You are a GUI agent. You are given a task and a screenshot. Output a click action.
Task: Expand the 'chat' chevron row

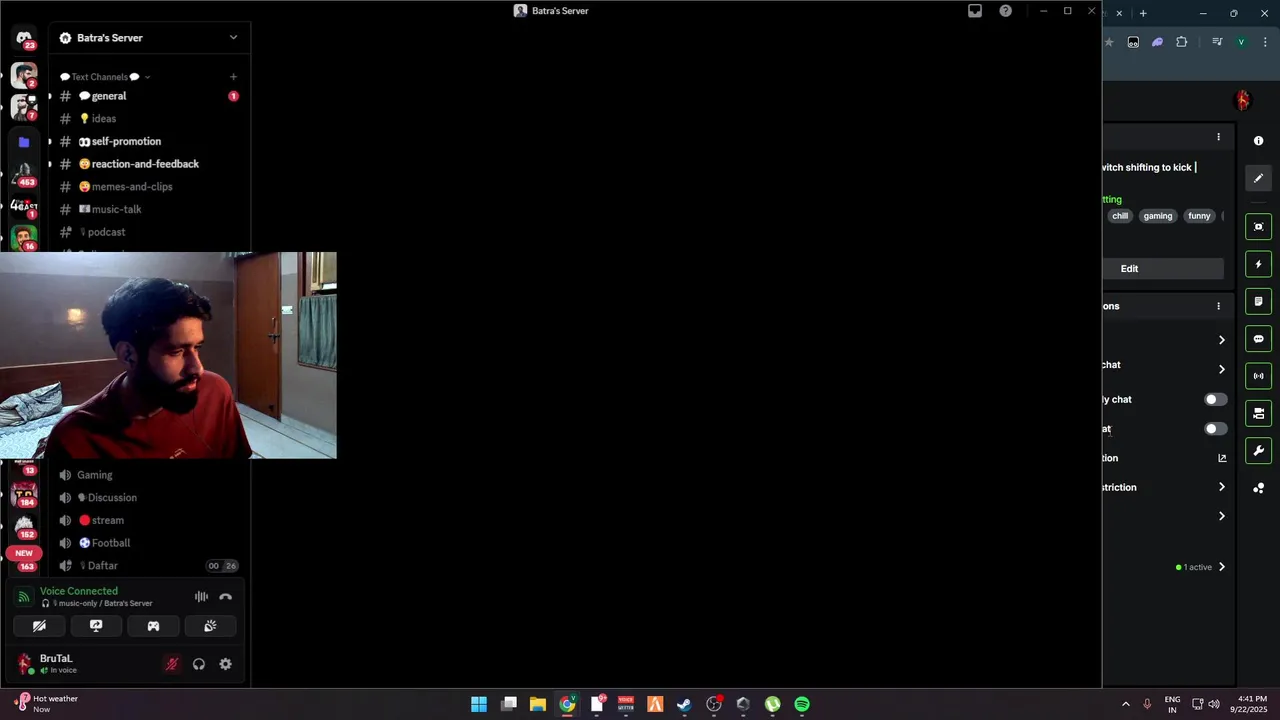pos(1221,369)
